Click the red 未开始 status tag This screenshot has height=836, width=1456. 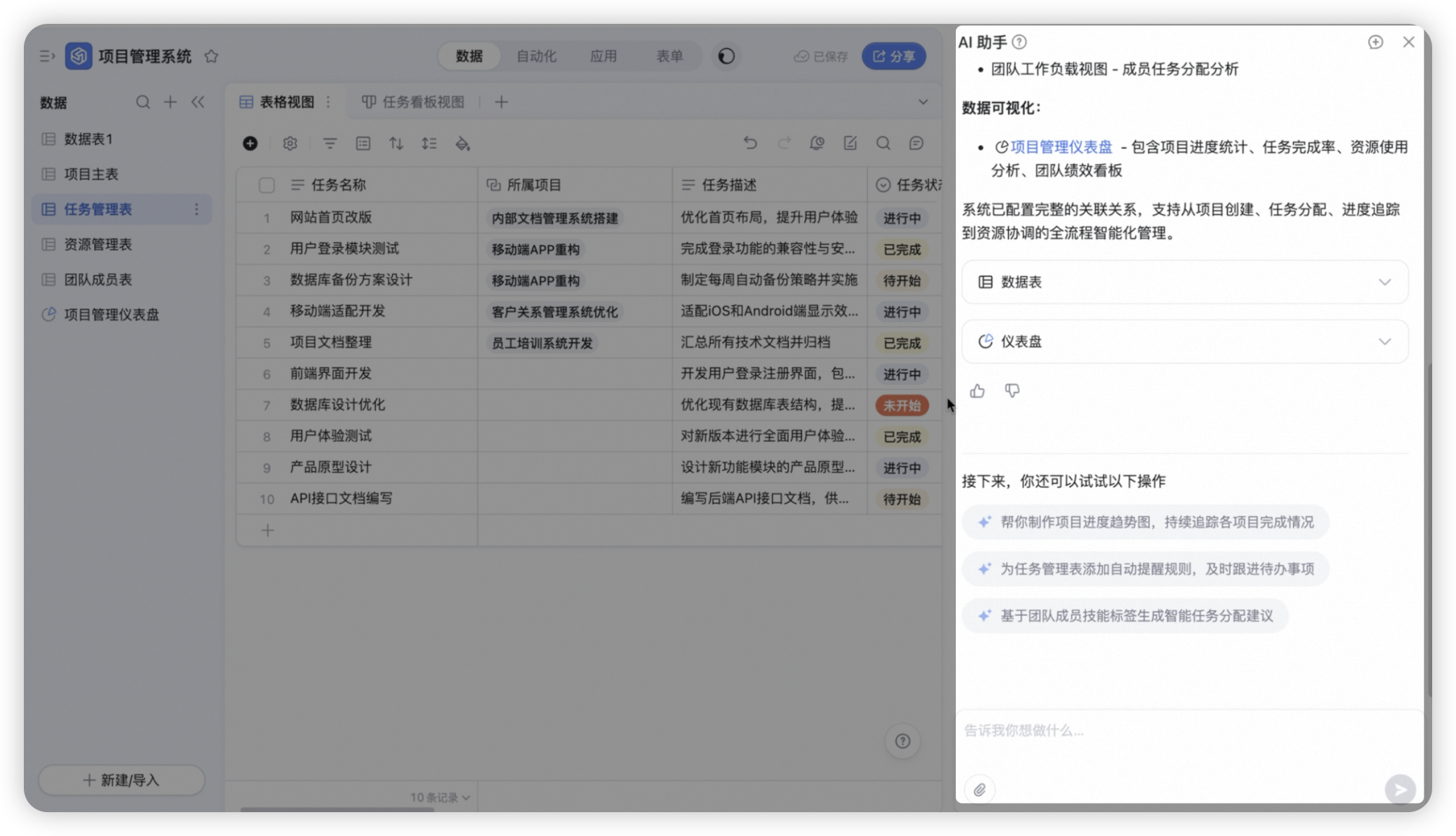click(x=902, y=405)
